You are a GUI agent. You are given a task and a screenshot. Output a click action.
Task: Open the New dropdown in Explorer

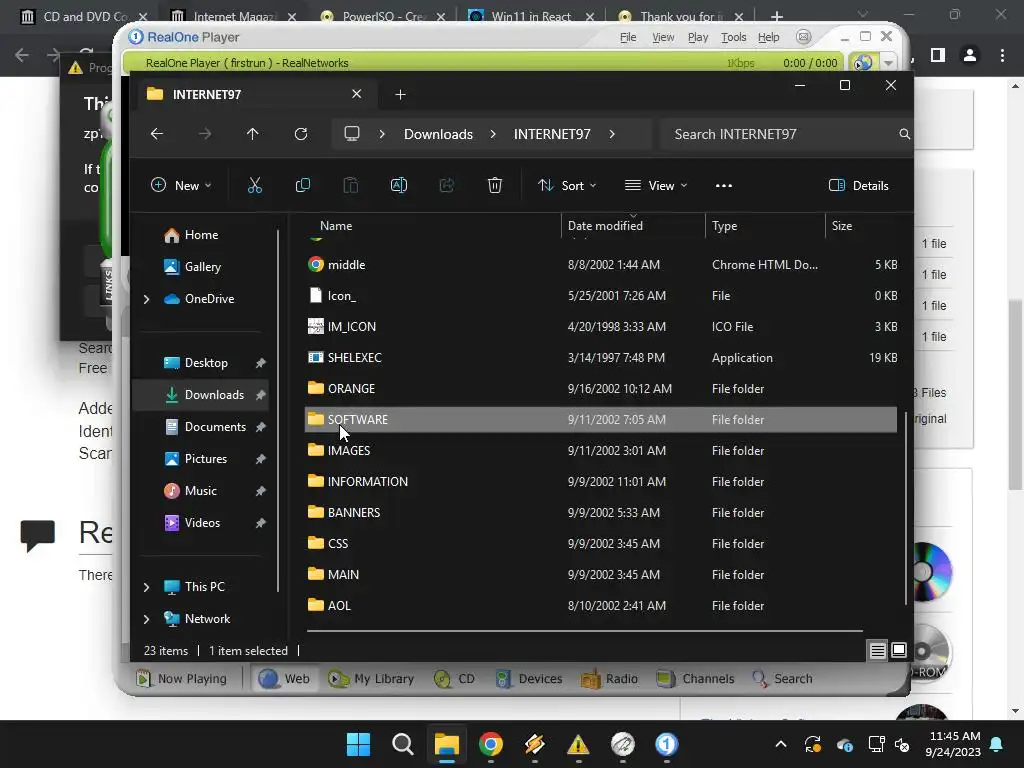[181, 185]
